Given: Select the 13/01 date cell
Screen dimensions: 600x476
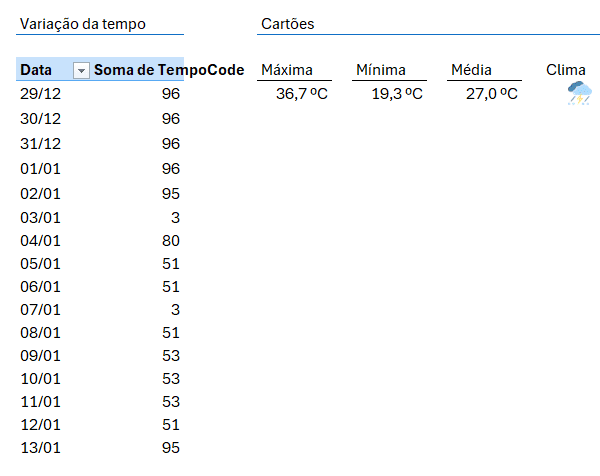Looking at the screenshot, I should [41, 447].
